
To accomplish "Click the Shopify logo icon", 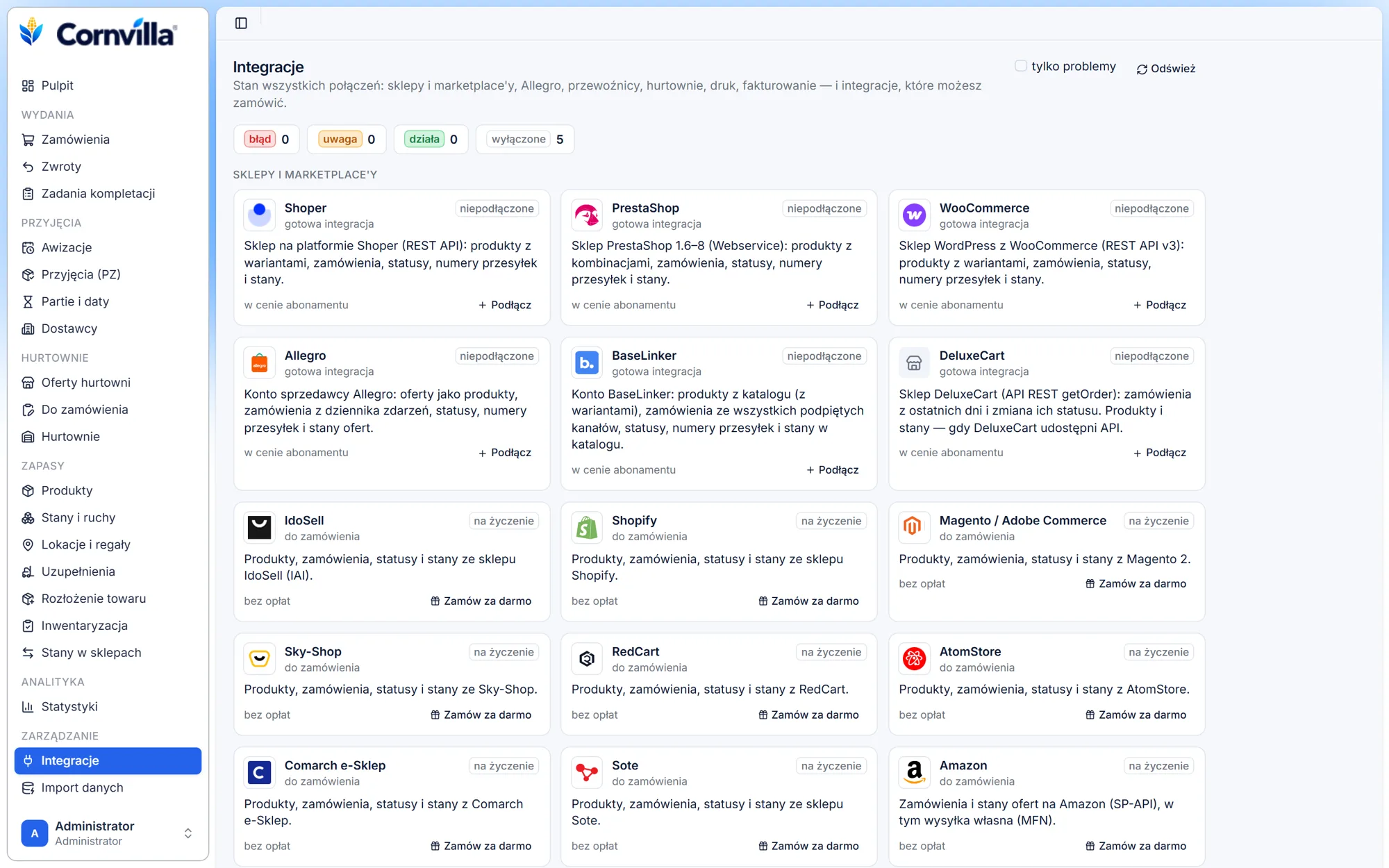I will click(x=587, y=528).
